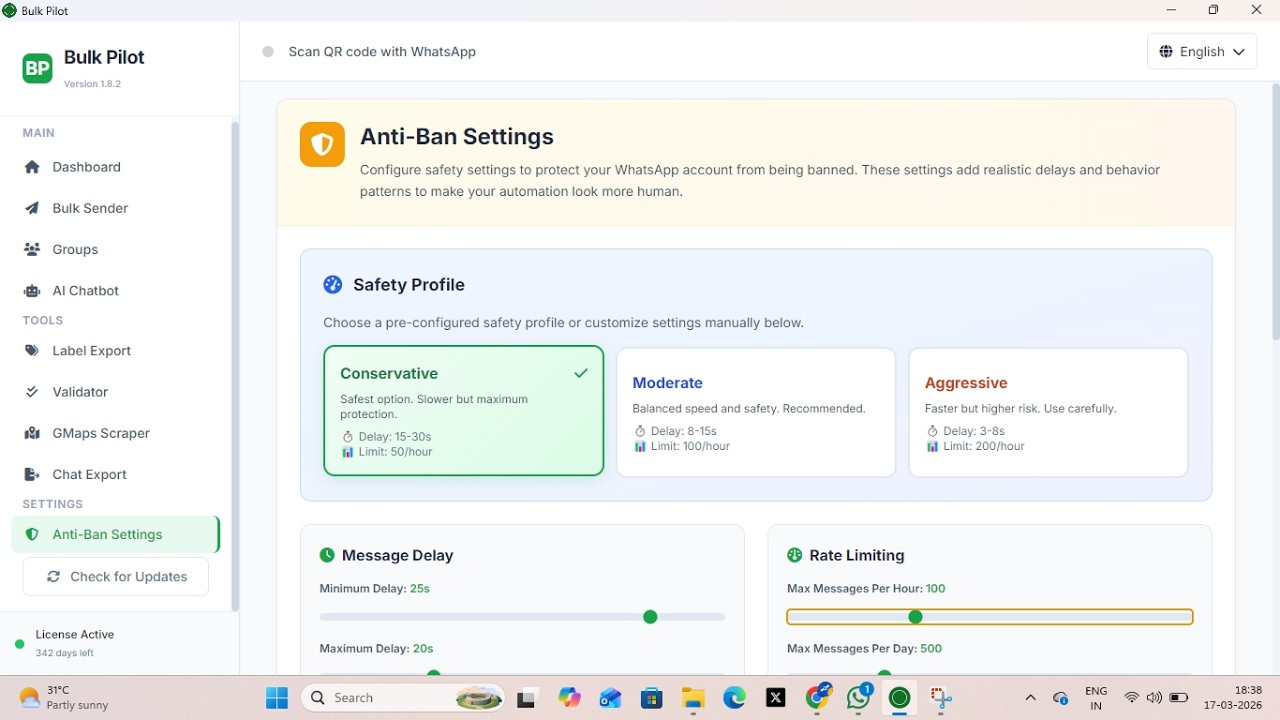
Task: Click the Max Messages Per Hour slider
Action: 990,617
